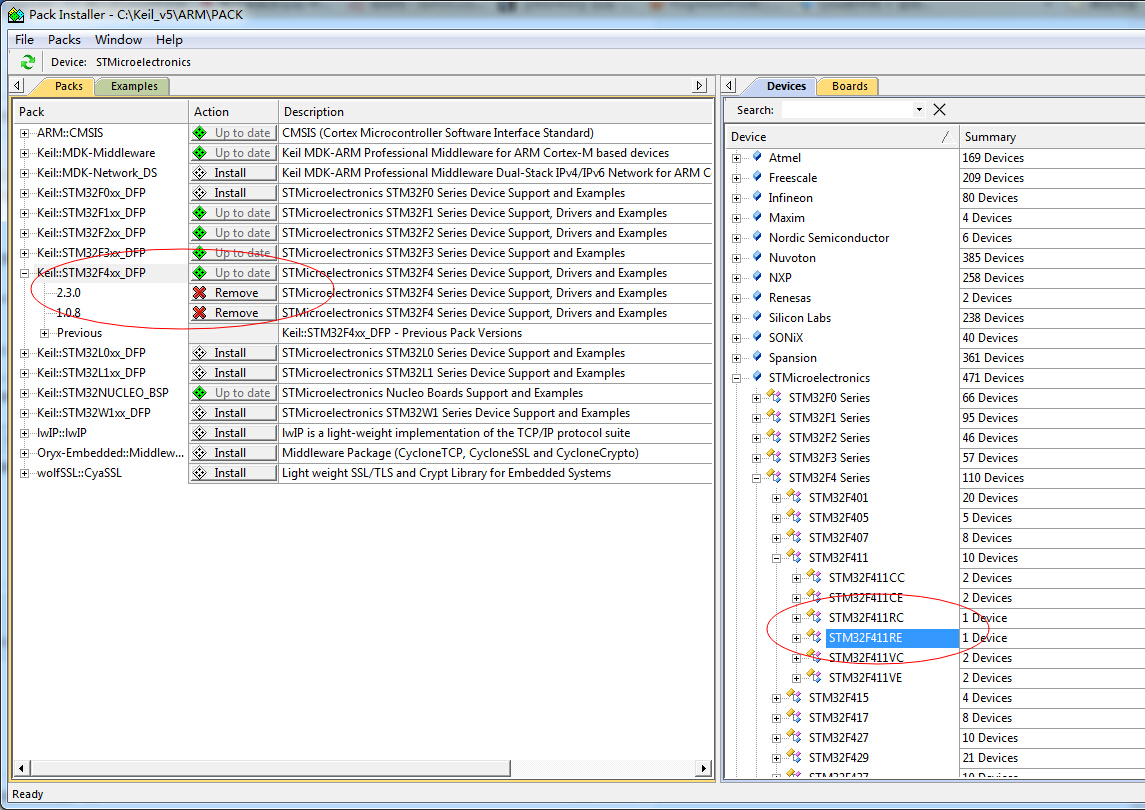Click the STM32F4 Series family icon
Screen dimensions: 1145x810
pos(775,477)
